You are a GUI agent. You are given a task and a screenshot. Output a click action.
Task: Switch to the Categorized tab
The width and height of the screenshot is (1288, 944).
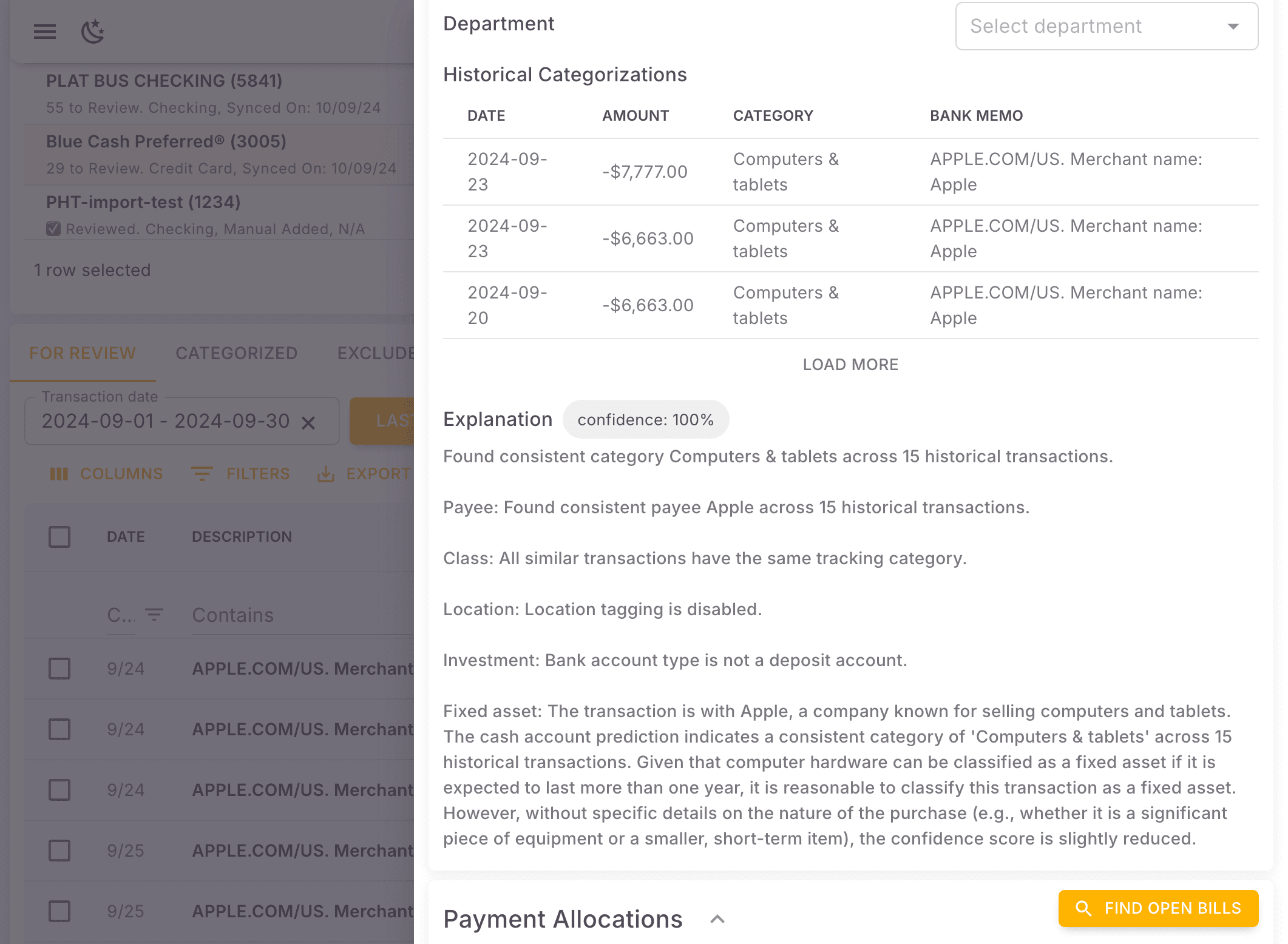[236, 353]
